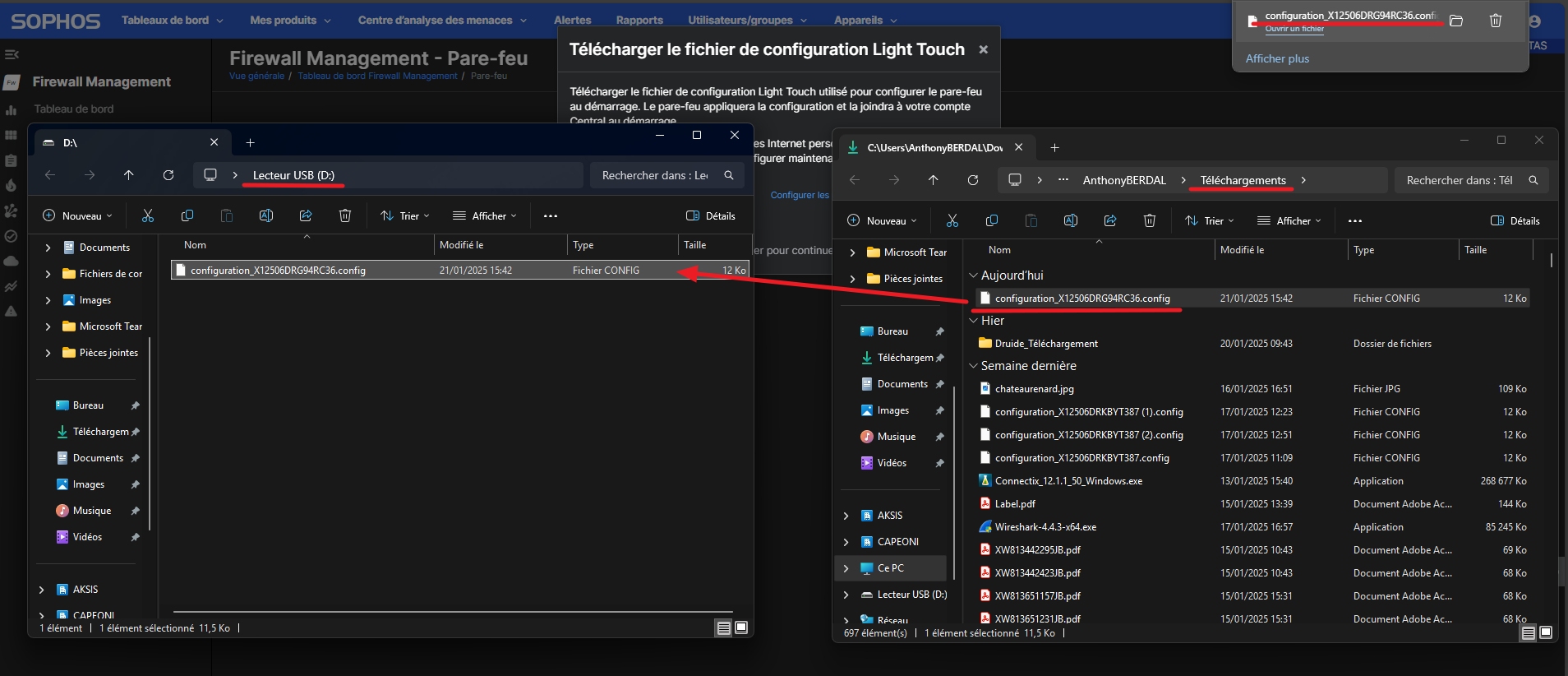Viewport: 1568px width, 676px height.
Task: Open Musique in Téléchargements window sidebar
Action: click(x=897, y=437)
